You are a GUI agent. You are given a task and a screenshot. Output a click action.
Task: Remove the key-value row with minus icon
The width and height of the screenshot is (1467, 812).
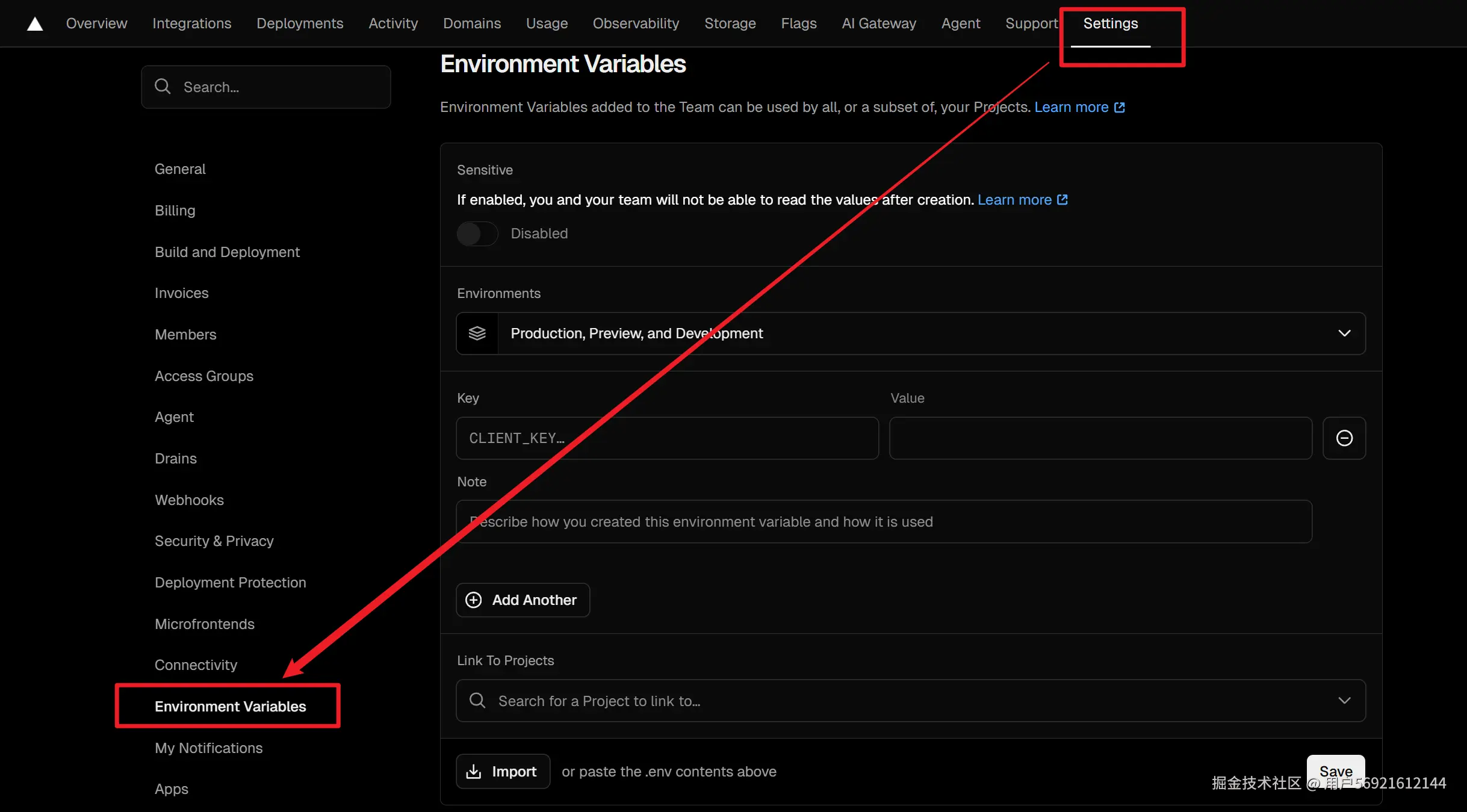tap(1344, 438)
